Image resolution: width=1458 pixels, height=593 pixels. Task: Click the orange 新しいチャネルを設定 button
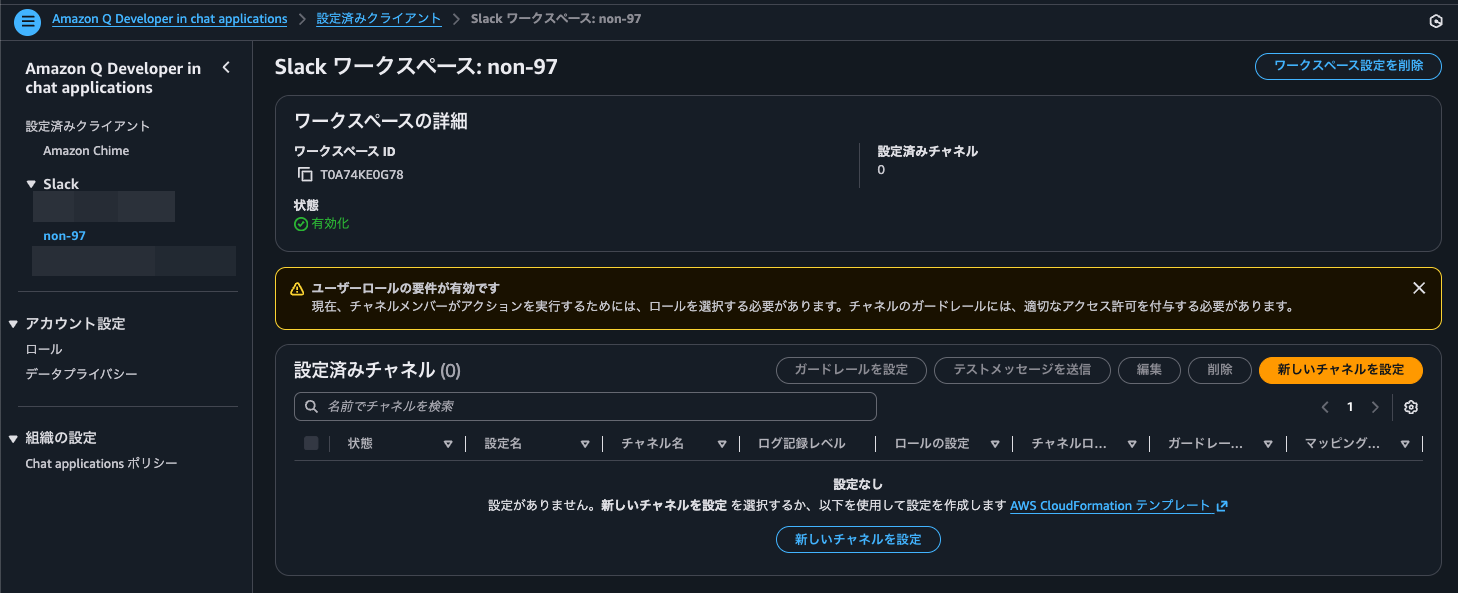(x=1340, y=370)
